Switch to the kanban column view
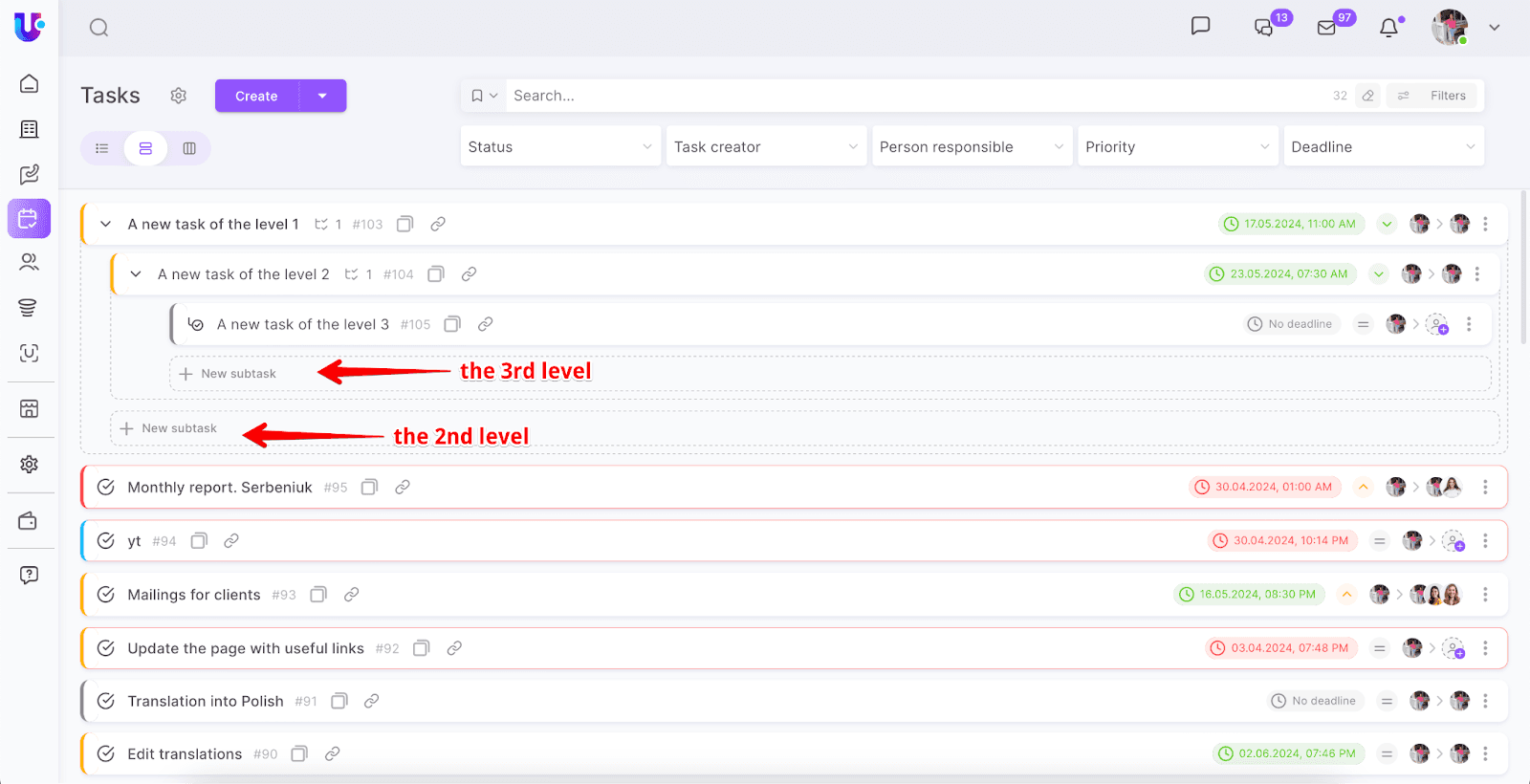 point(189,148)
